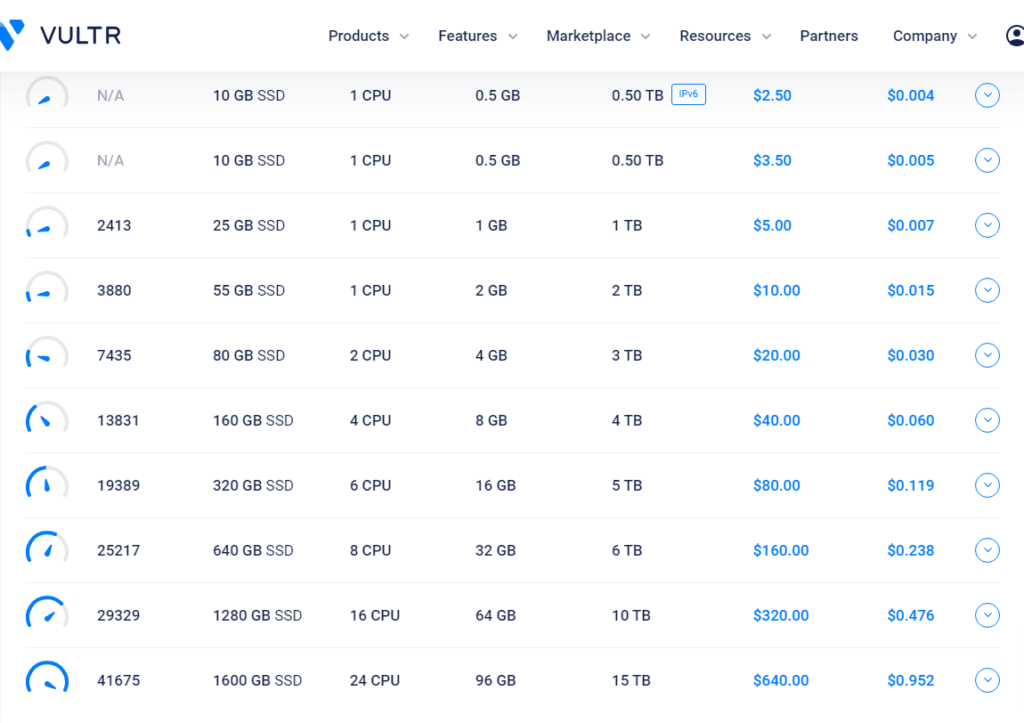Expand the $5.00 plan row details
The image size is (1024, 723).
pyautogui.click(x=987, y=225)
